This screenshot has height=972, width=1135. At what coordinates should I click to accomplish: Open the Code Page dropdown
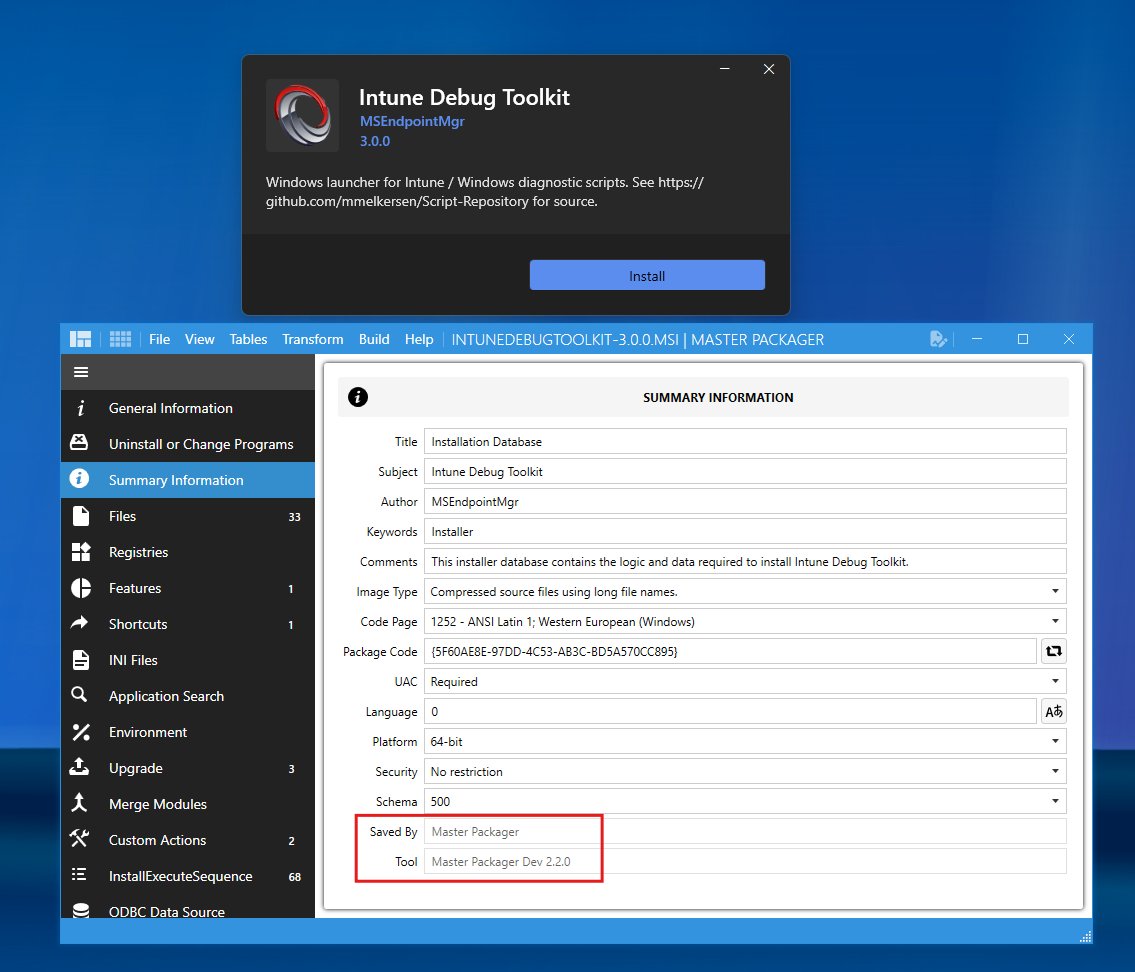(745, 622)
